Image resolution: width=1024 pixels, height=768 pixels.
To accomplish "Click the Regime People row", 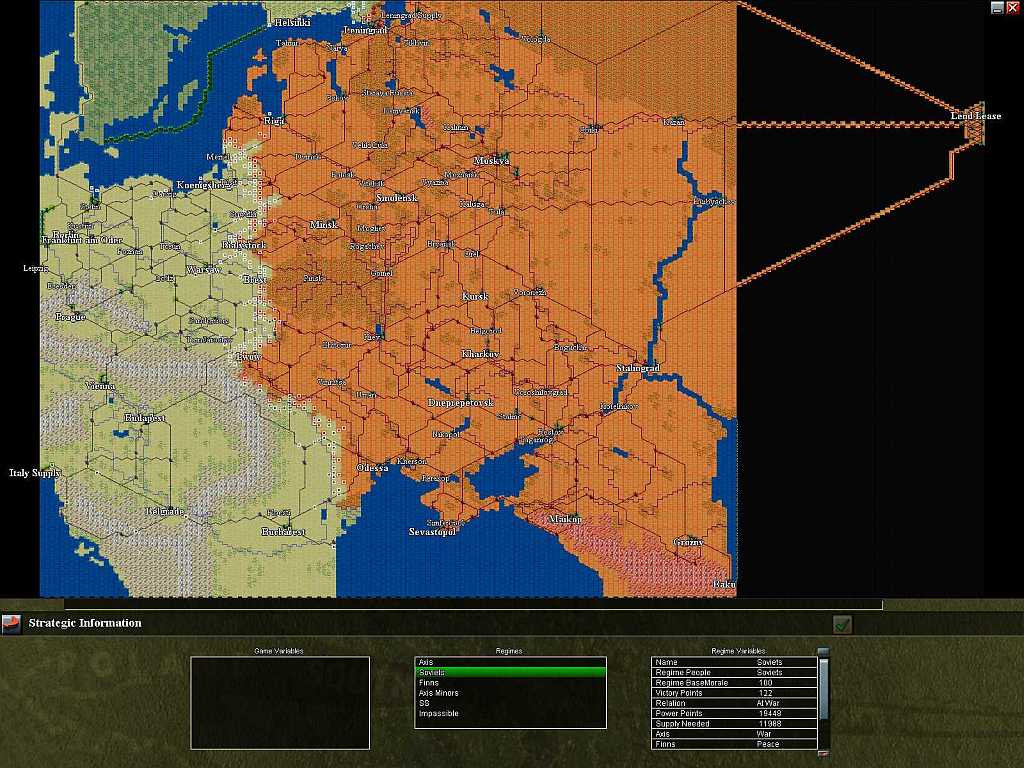I will [x=734, y=672].
